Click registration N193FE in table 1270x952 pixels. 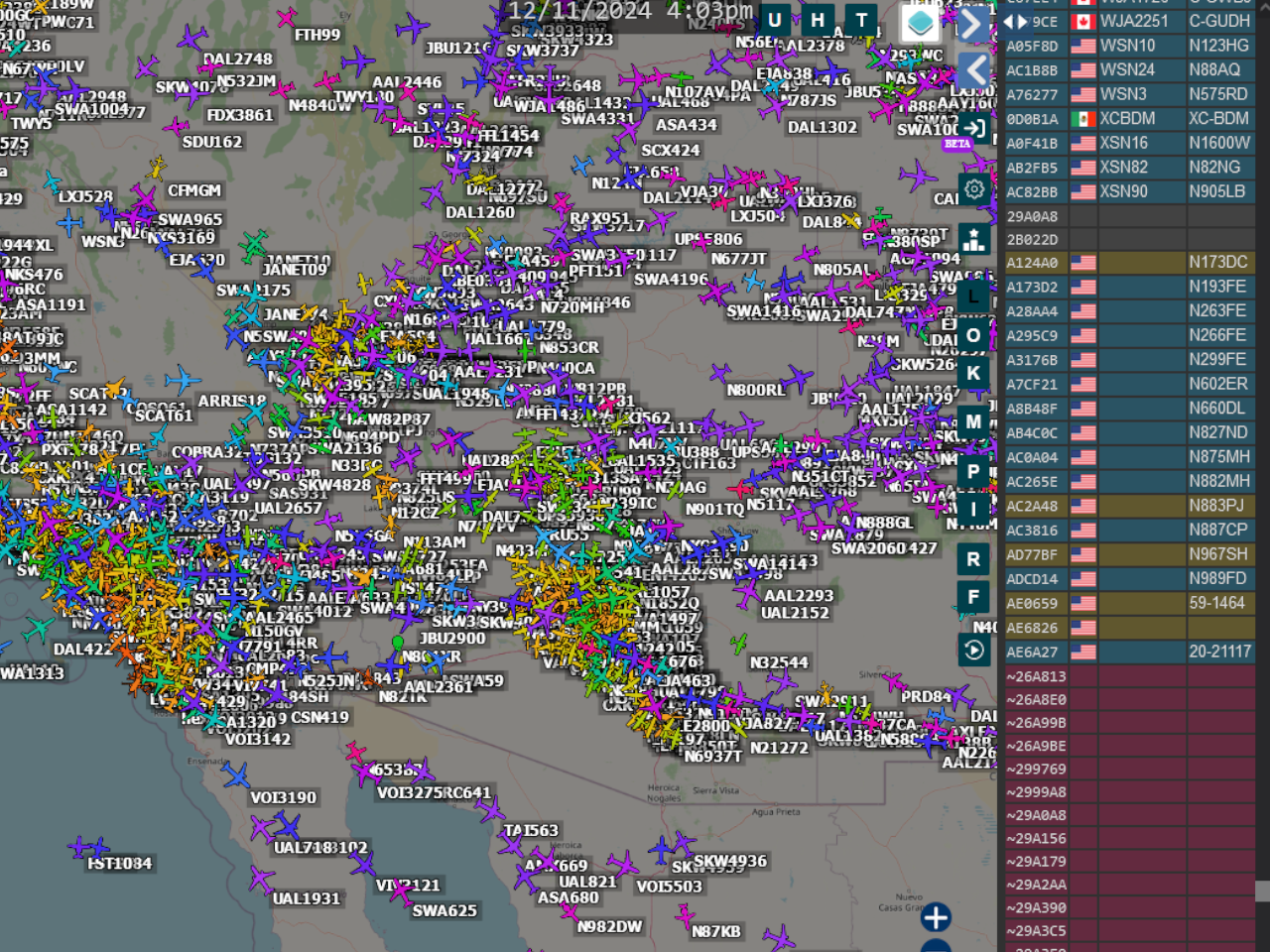[1217, 287]
